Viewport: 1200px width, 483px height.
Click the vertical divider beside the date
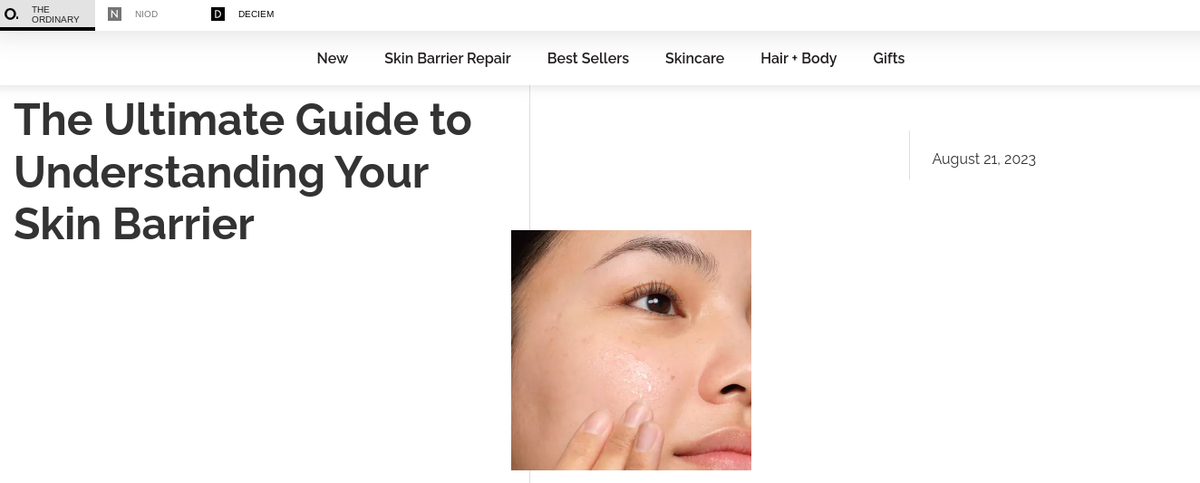(x=909, y=155)
